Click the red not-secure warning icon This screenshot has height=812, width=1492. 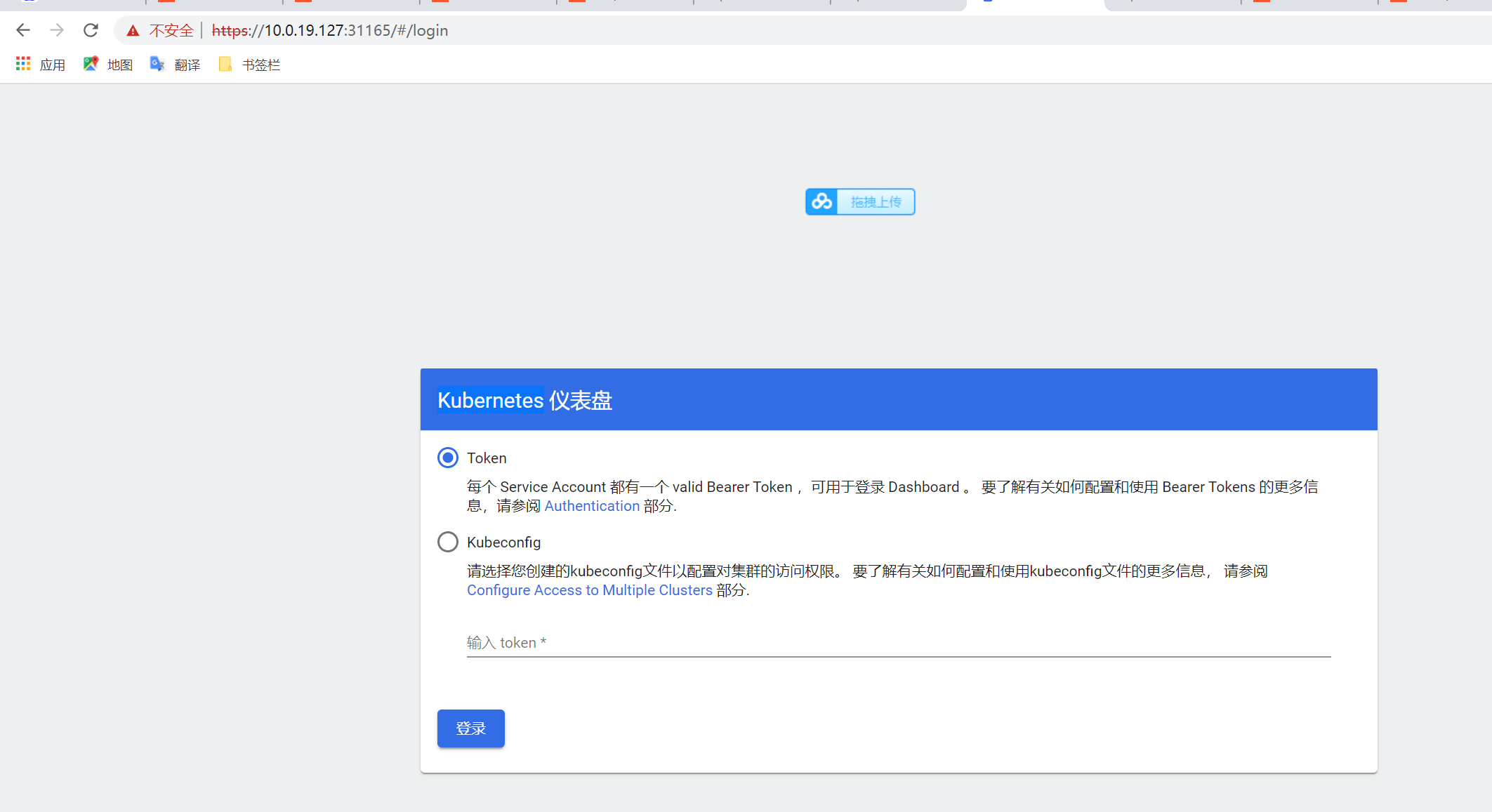(x=133, y=30)
